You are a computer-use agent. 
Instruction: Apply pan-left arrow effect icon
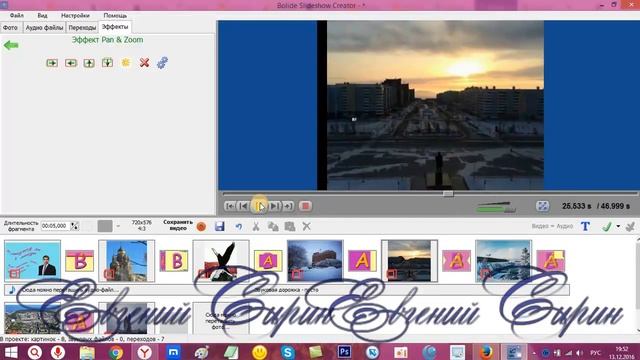point(71,63)
